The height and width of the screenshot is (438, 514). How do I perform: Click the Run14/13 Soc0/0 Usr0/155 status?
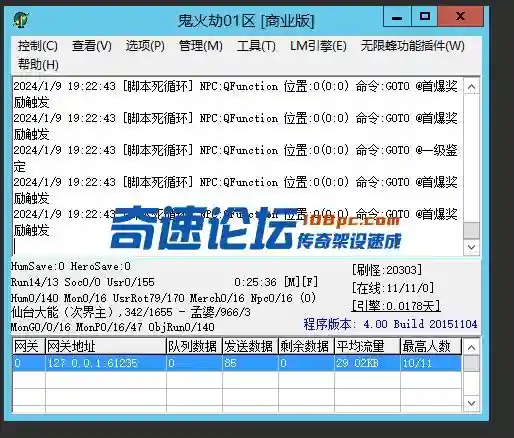click(83, 282)
